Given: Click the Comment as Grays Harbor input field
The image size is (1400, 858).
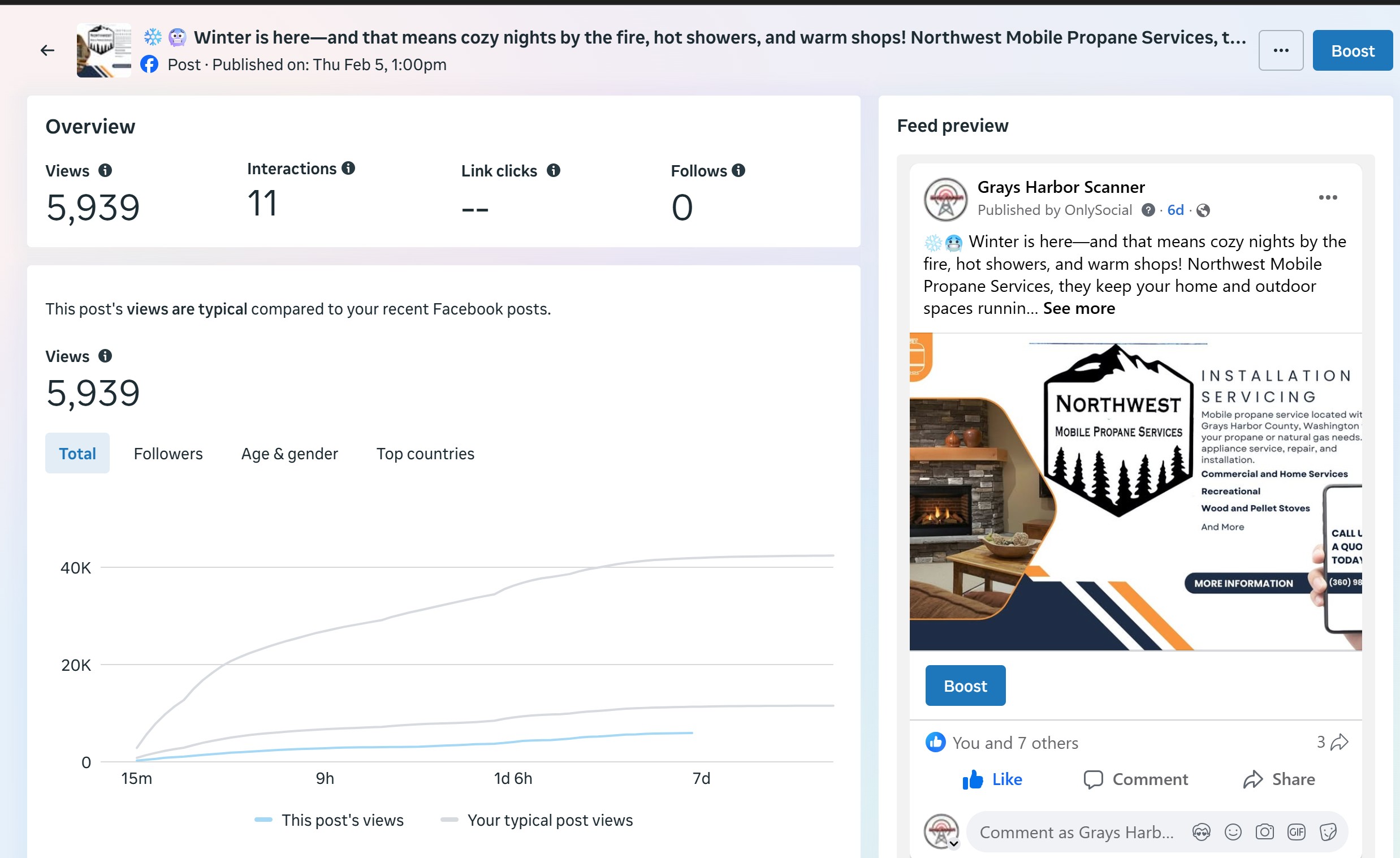Looking at the screenshot, I should (x=1076, y=832).
